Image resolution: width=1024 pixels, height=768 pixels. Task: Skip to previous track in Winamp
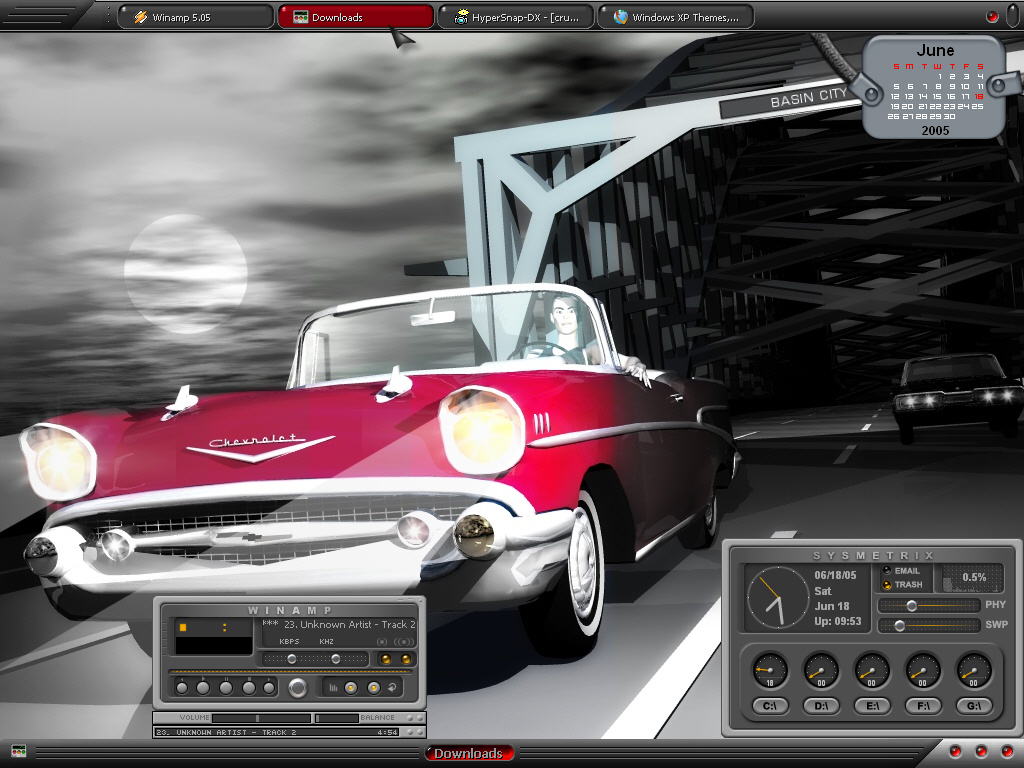tap(182, 688)
